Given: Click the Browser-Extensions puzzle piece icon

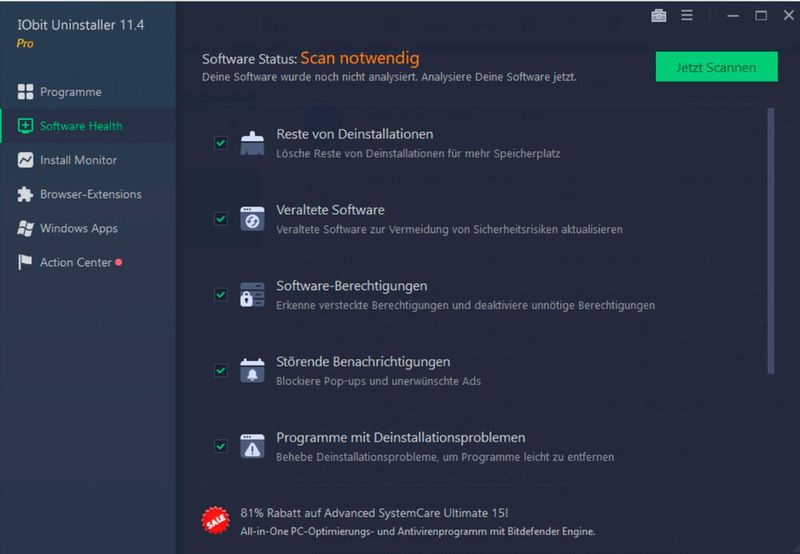Looking at the screenshot, I should pyautogui.click(x=25, y=194).
